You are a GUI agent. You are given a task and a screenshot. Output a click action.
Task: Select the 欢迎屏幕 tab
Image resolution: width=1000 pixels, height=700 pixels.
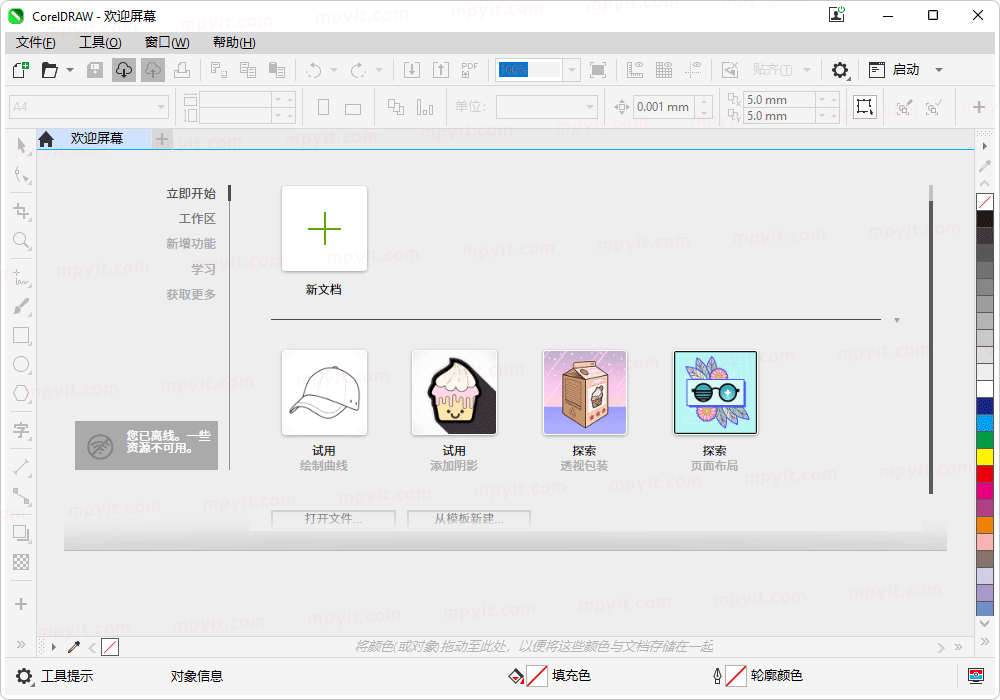pyautogui.click(x=94, y=138)
